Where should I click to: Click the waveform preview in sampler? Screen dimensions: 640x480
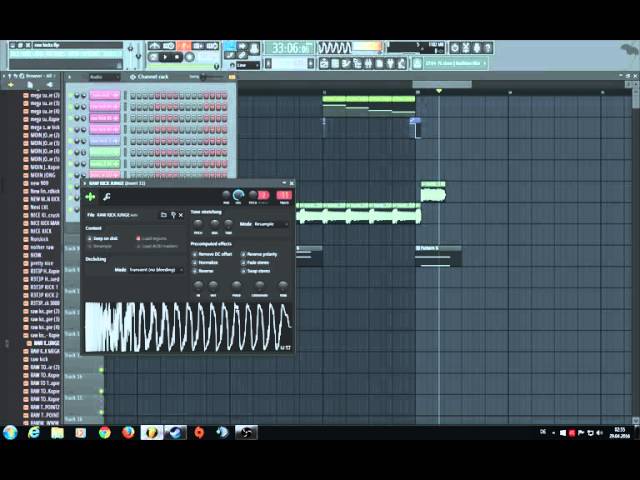click(x=188, y=327)
